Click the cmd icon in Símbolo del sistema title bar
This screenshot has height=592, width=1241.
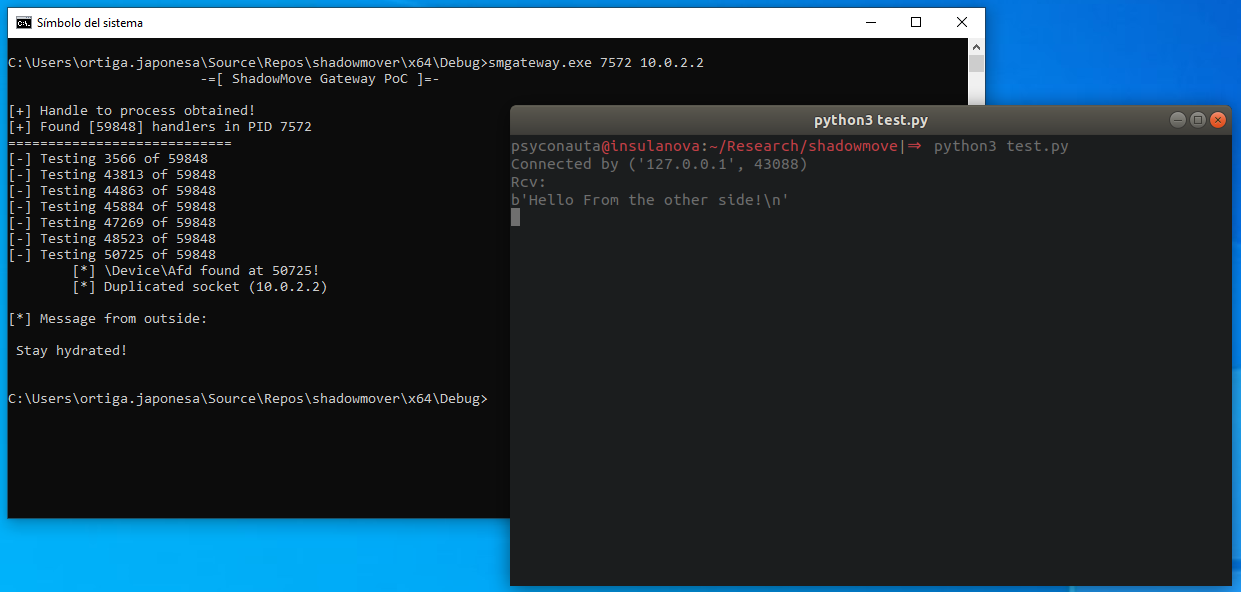(x=23, y=23)
